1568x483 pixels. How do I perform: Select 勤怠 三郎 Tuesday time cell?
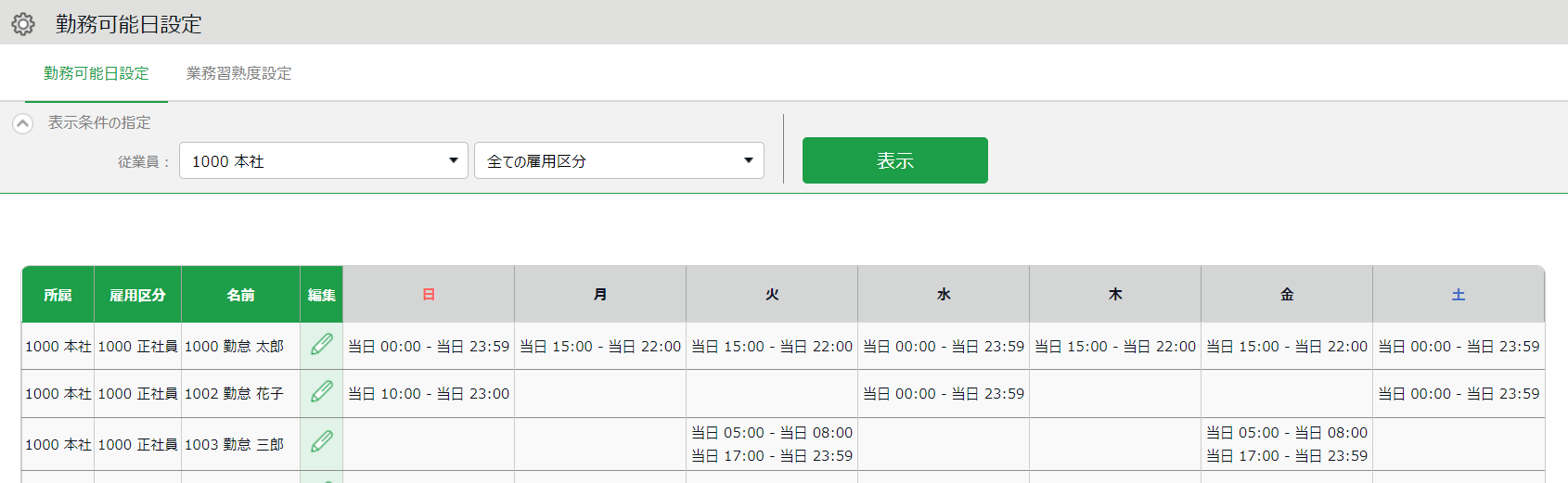(x=772, y=444)
